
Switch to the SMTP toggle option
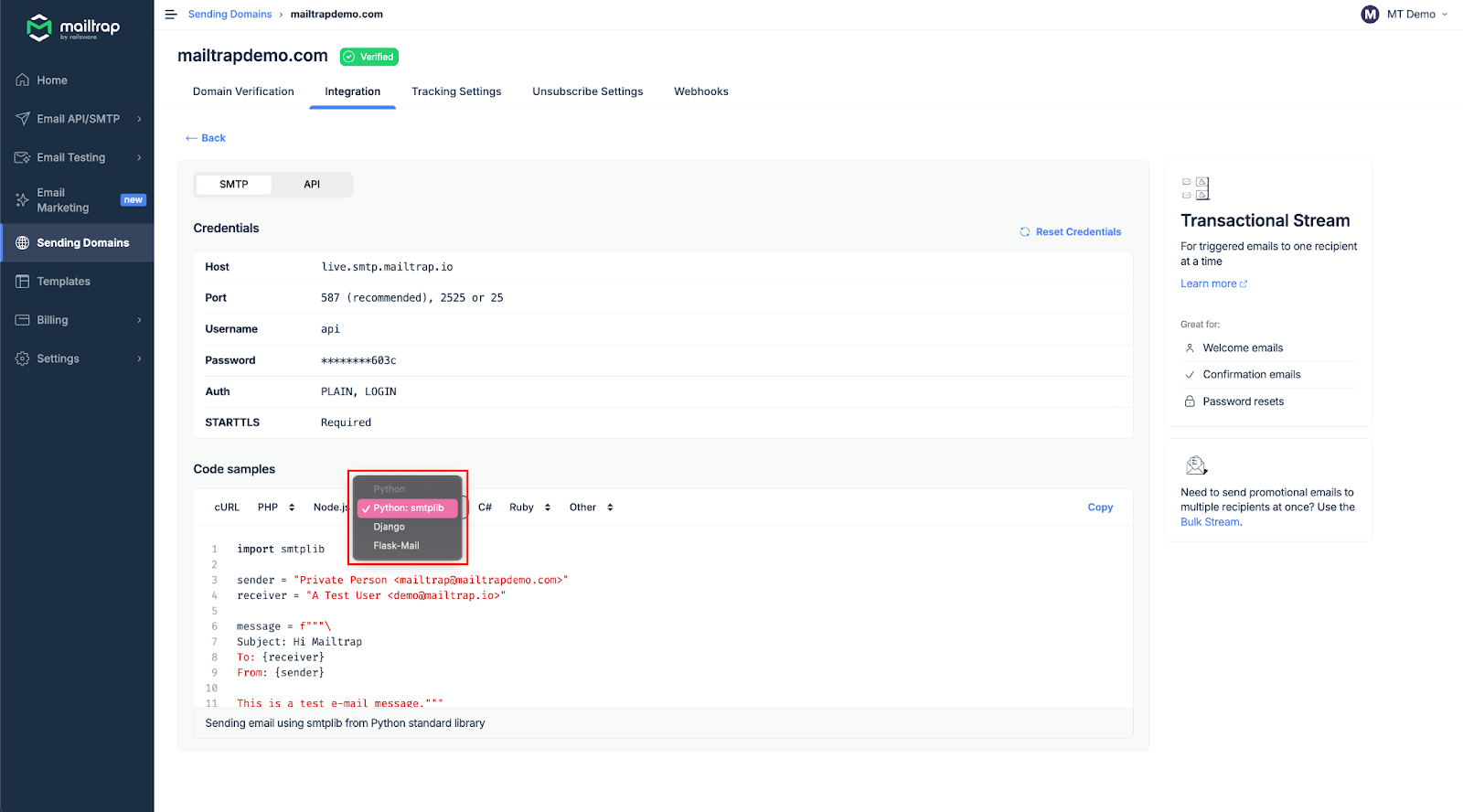pyautogui.click(x=234, y=185)
